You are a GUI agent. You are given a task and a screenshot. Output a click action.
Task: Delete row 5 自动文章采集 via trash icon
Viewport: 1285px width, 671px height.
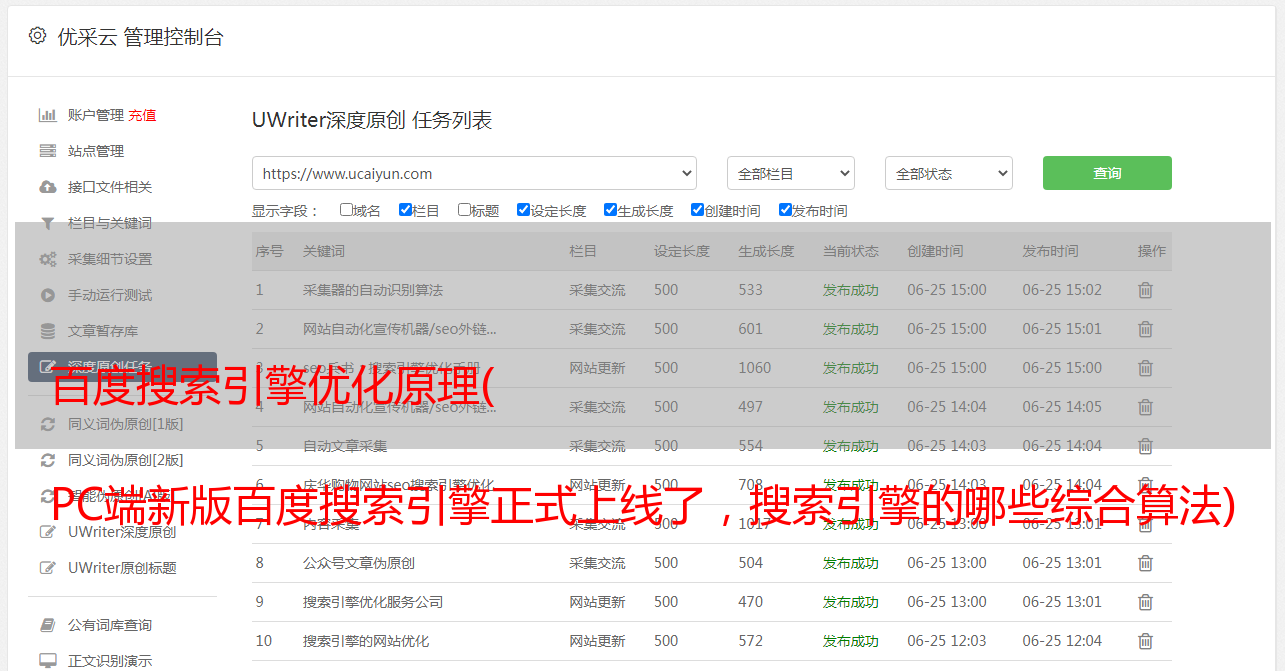tap(1145, 446)
